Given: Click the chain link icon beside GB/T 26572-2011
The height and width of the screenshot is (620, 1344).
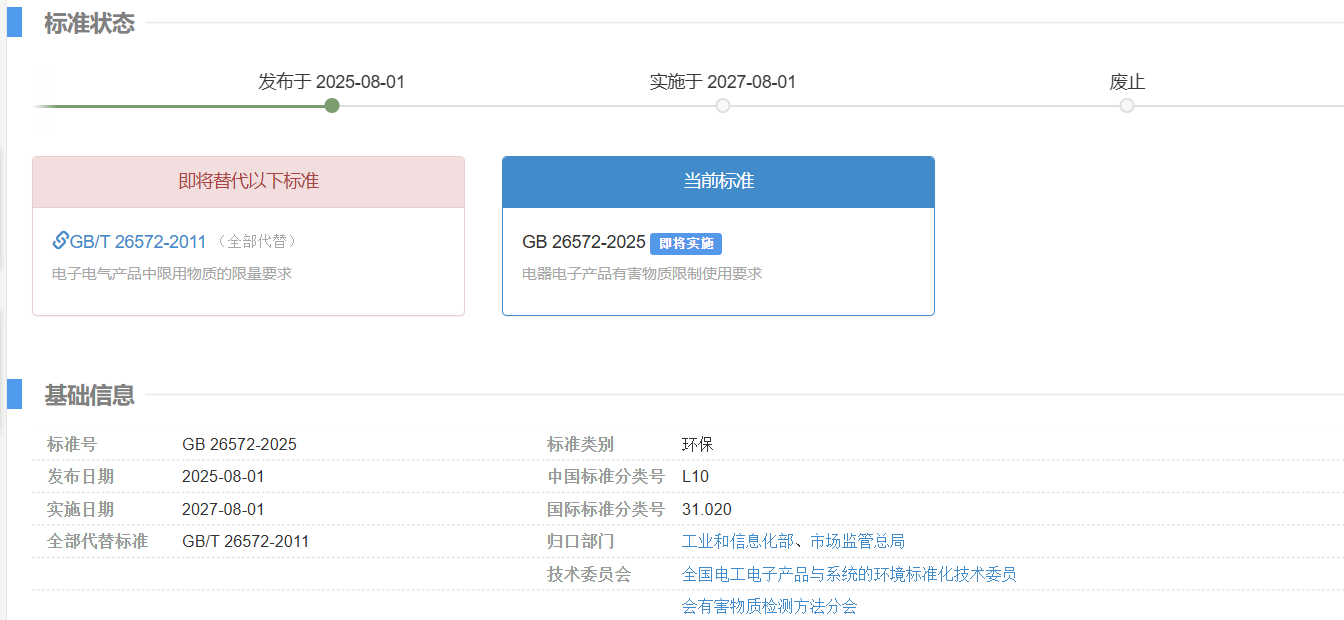Looking at the screenshot, I should point(60,240).
